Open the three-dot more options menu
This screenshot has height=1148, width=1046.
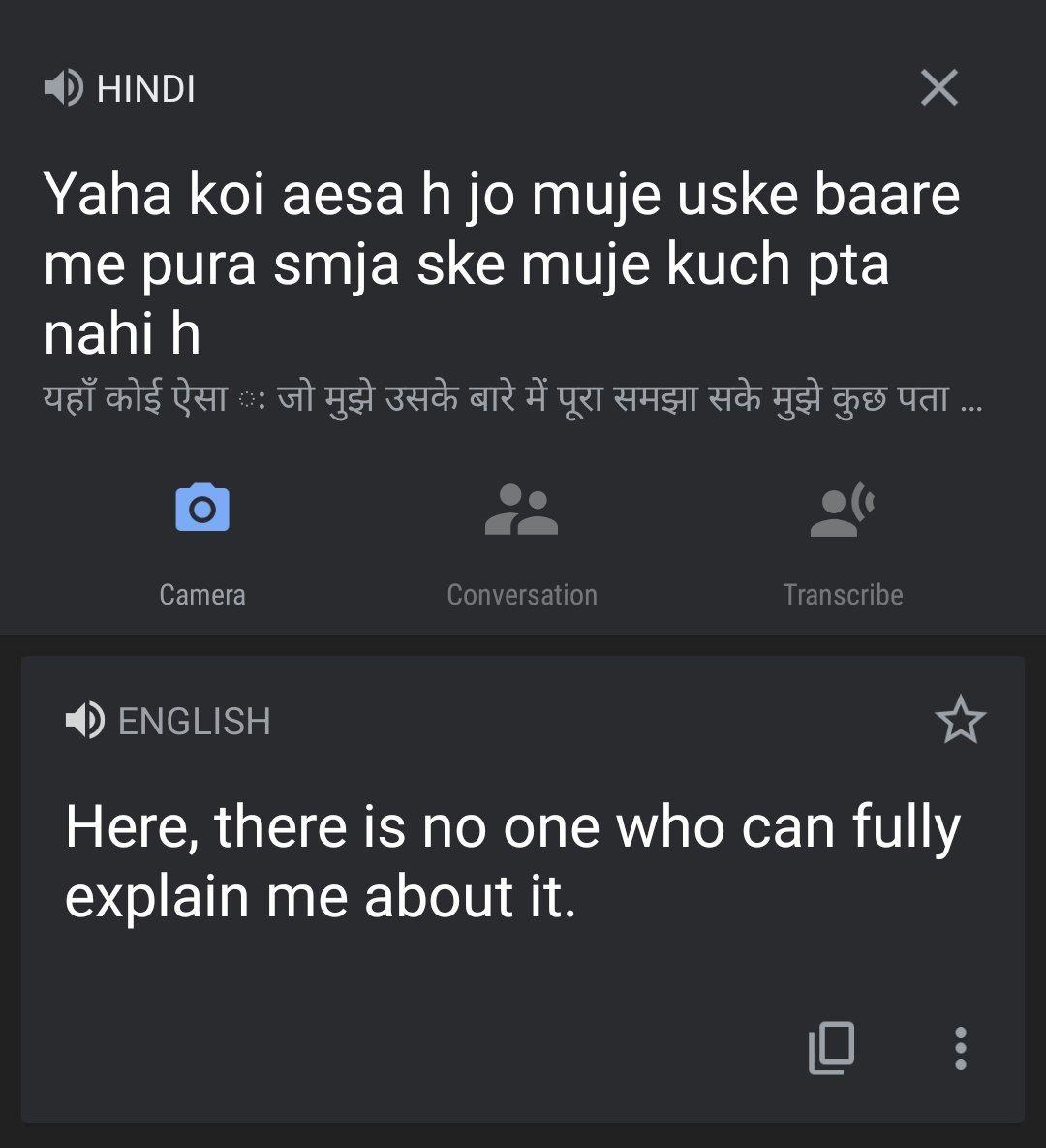(x=960, y=1048)
